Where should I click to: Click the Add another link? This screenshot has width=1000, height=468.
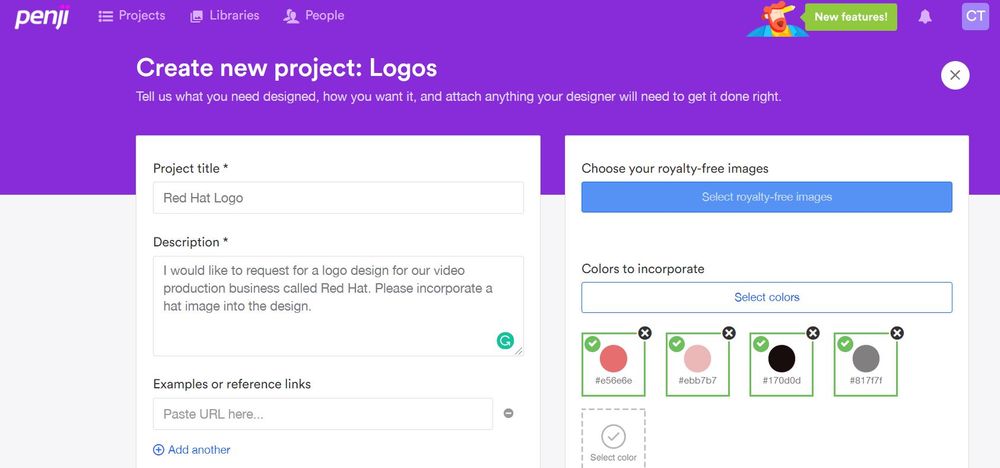pyautogui.click(x=192, y=450)
